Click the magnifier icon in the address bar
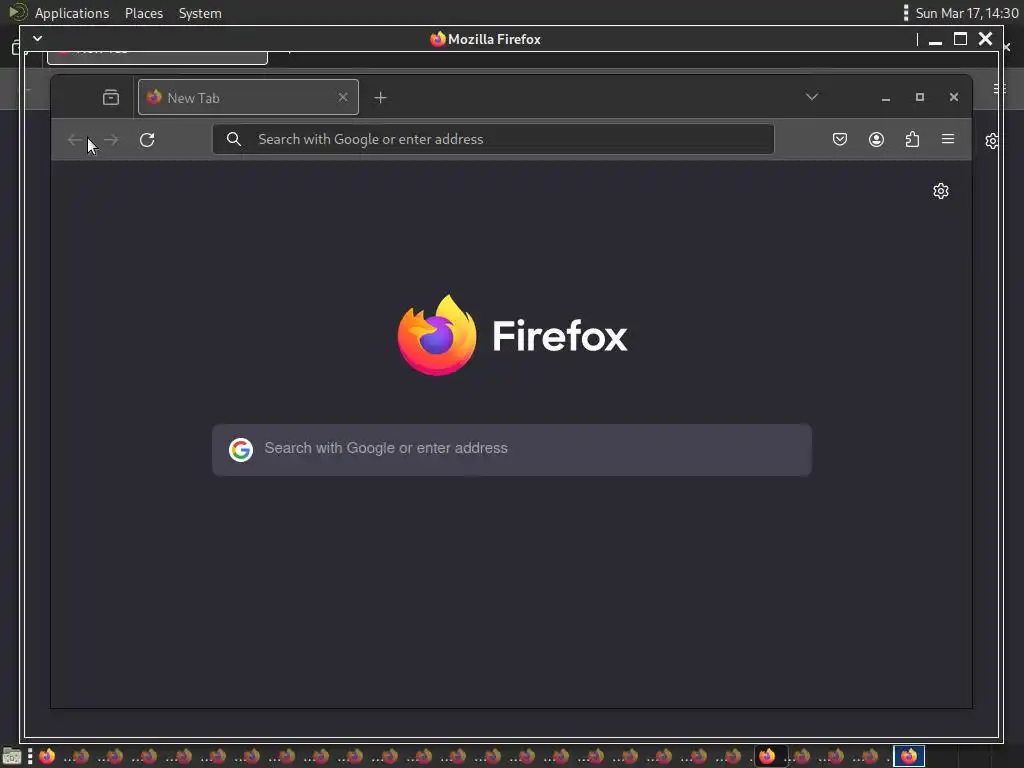The height and width of the screenshot is (768, 1024). pos(234,139)
